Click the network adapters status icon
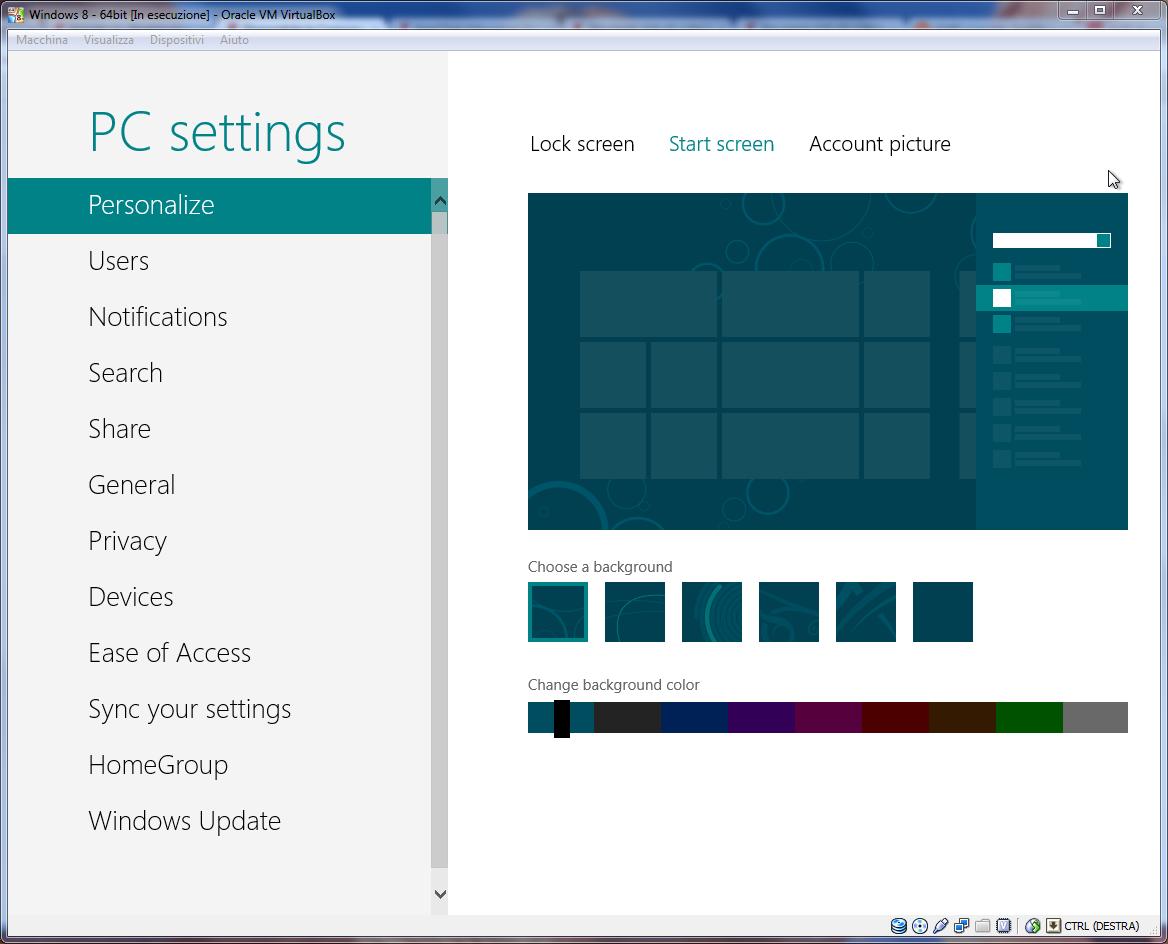The image size is (1168, 944). [x=962, y=925]
